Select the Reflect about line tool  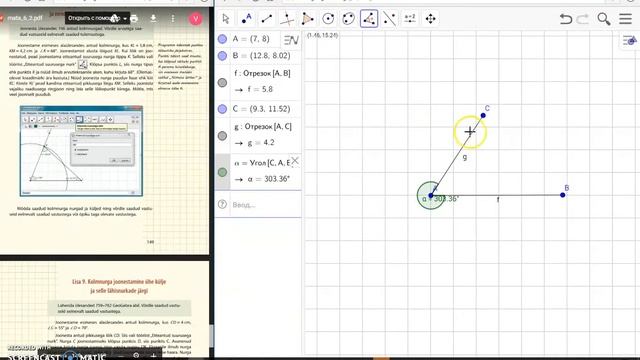[x=389, y=19]
